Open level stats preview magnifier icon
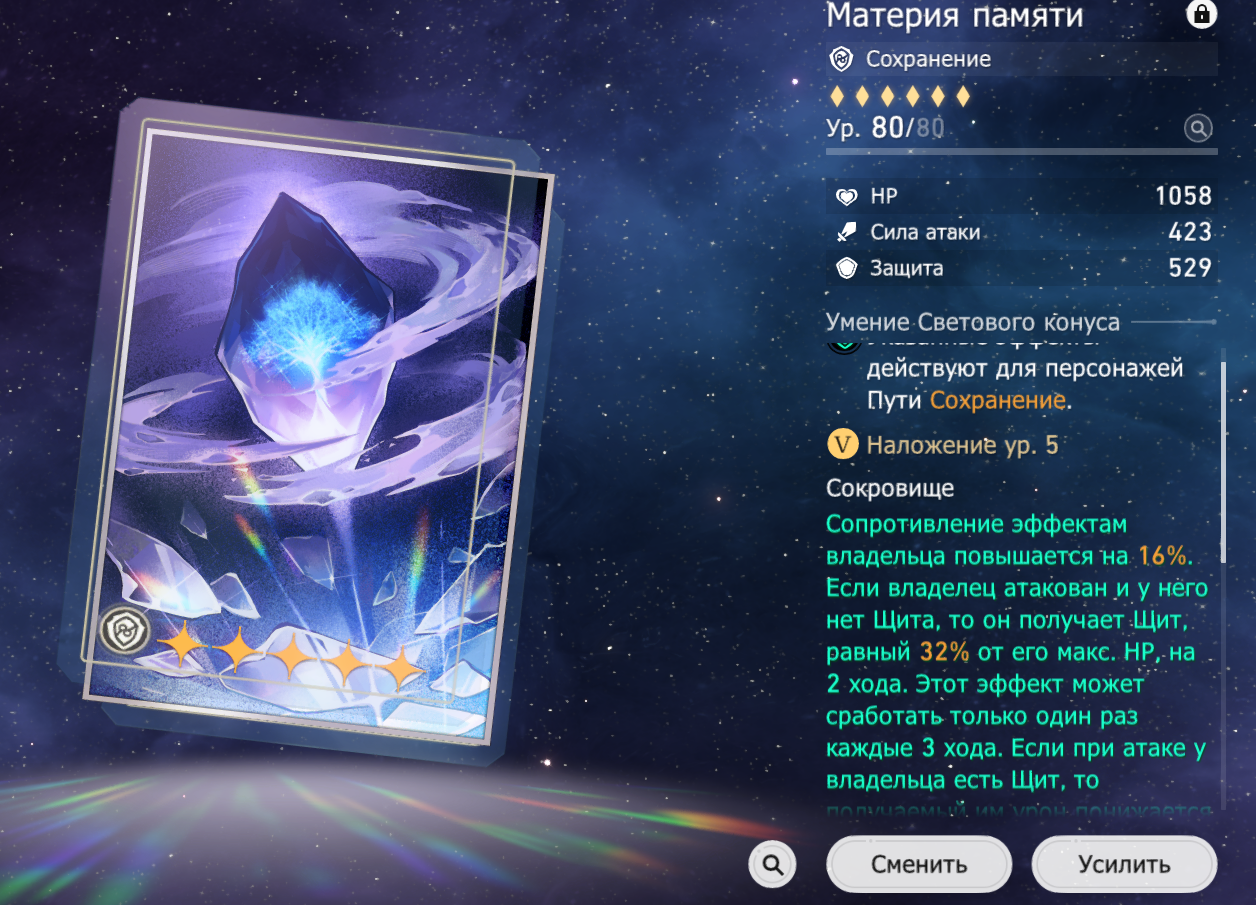 [x=1198, y=128]
